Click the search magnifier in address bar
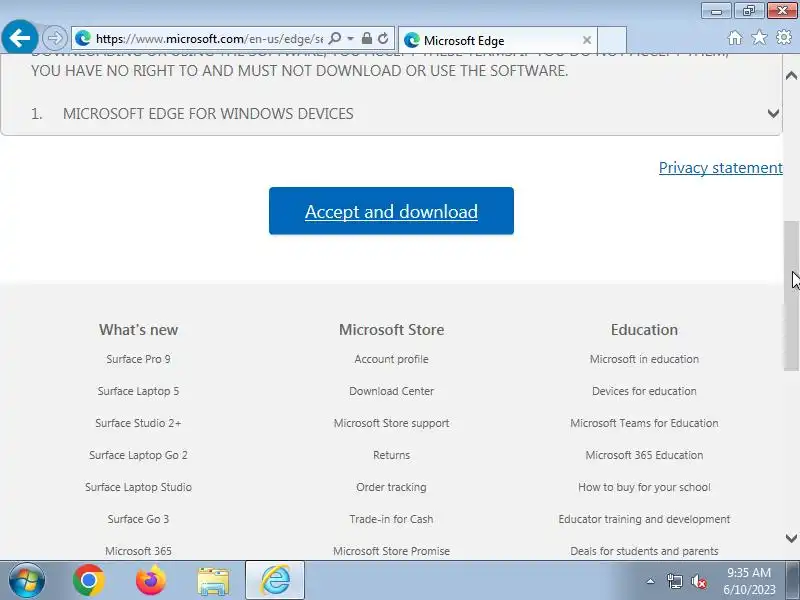This screenshot has width=800, height=600. pos(335,38)
